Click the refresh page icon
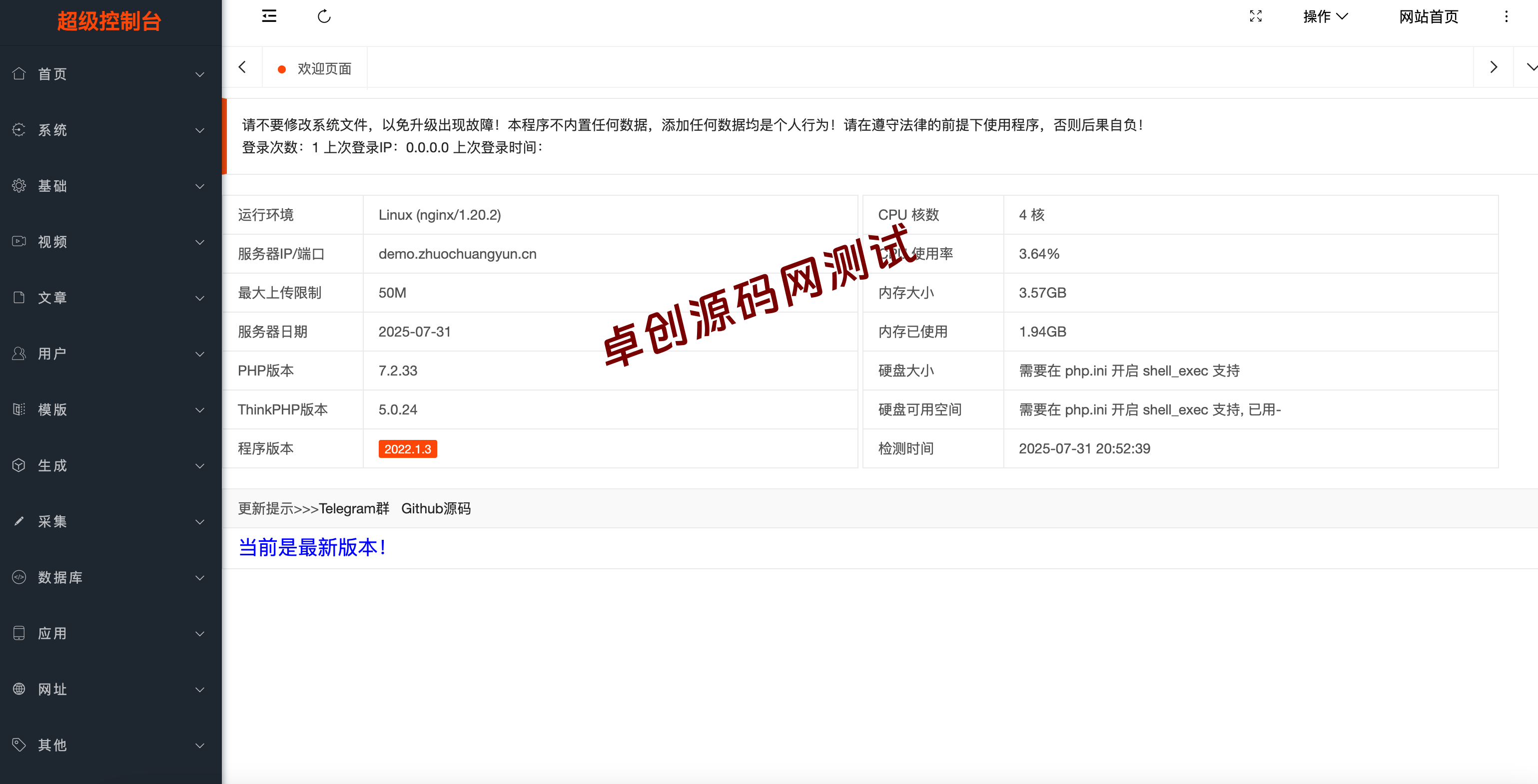Viewport: 1538px width, 784px height. tap(324, 16)
